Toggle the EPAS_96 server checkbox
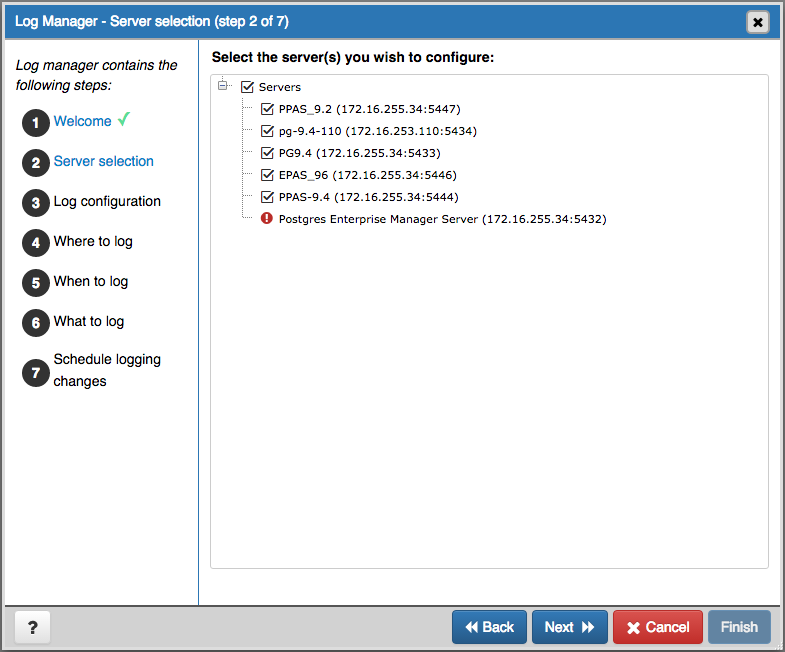 267,175
